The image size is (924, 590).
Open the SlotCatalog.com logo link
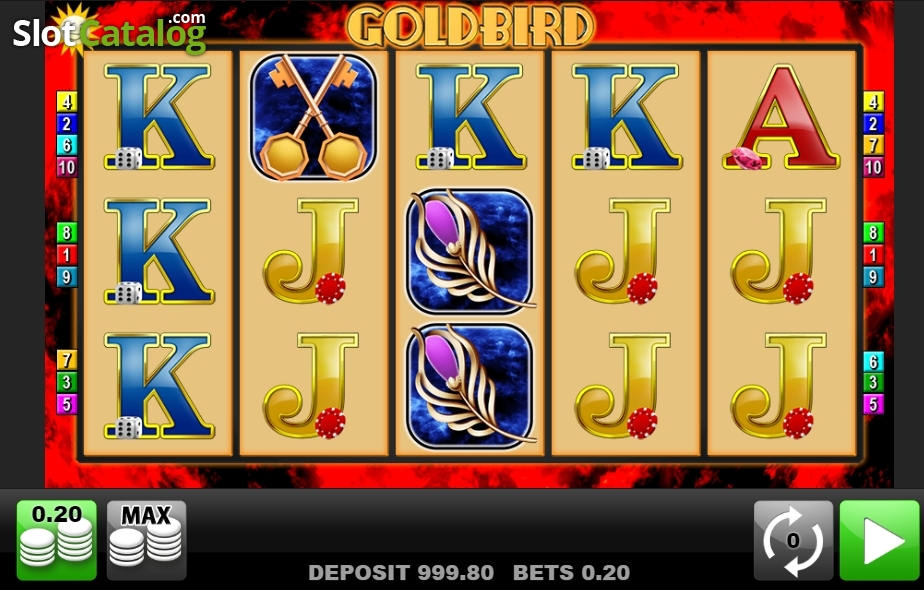click(x=110, y=31)
